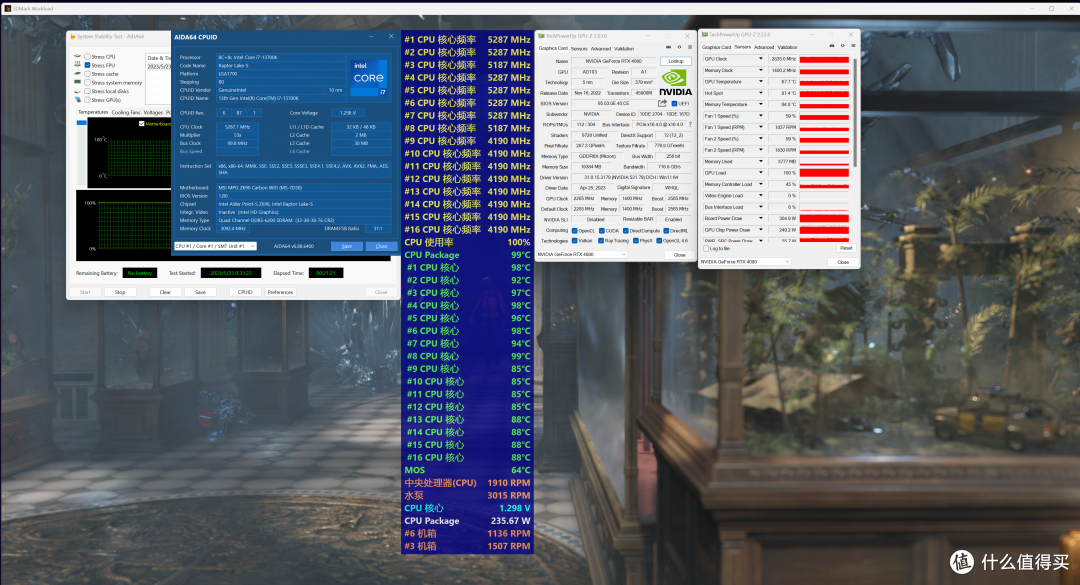The height and width of the screenshot is (585, 1080).
Task: Open Sensors tab in left GPU-Z window
Action: pyautogui.click(x=579, y=49)
